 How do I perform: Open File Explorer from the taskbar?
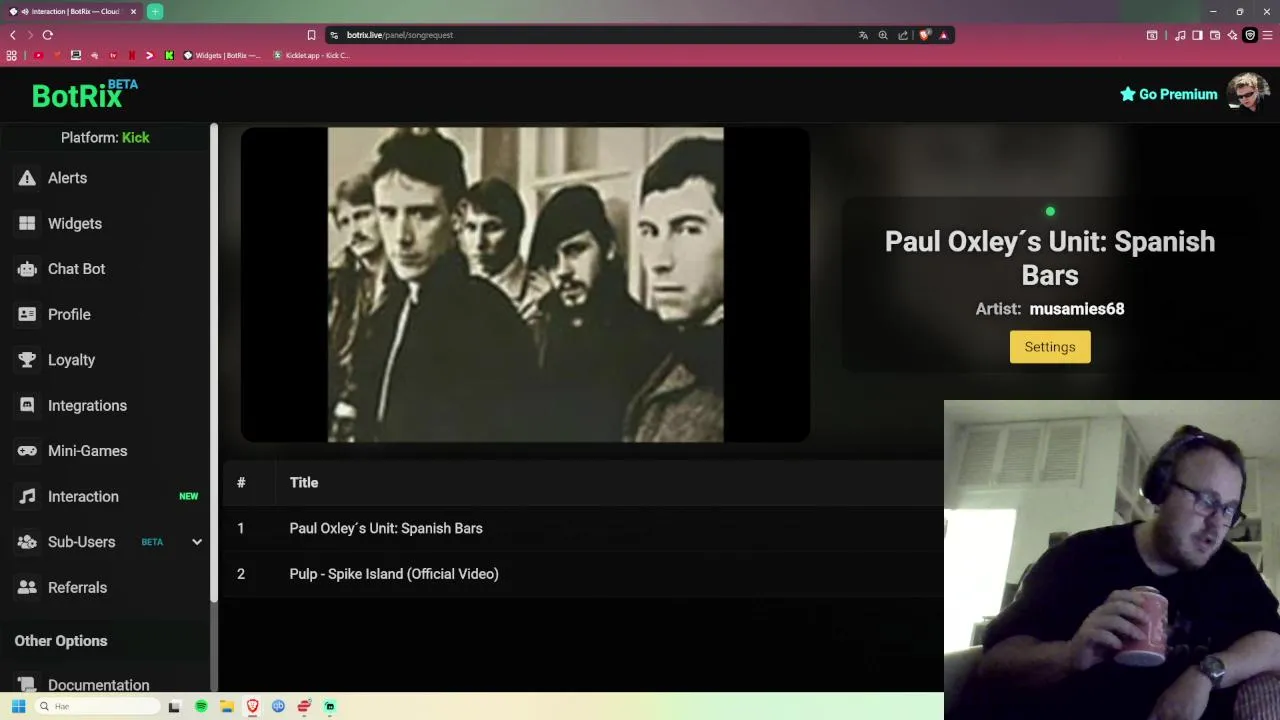click(x=227, y=706)
